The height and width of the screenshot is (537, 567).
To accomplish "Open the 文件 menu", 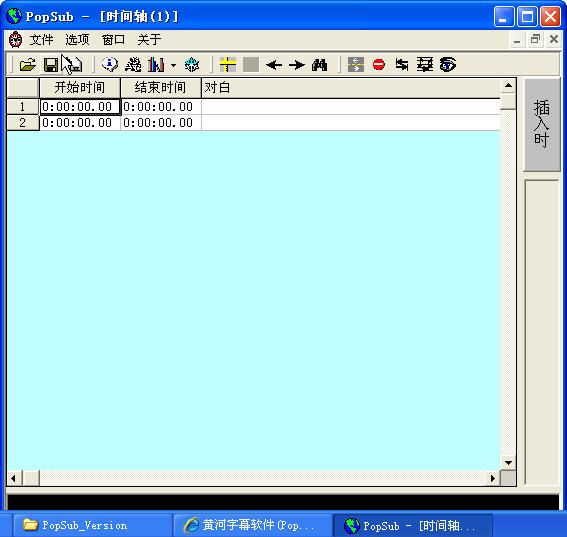I will tap(41, 39).
